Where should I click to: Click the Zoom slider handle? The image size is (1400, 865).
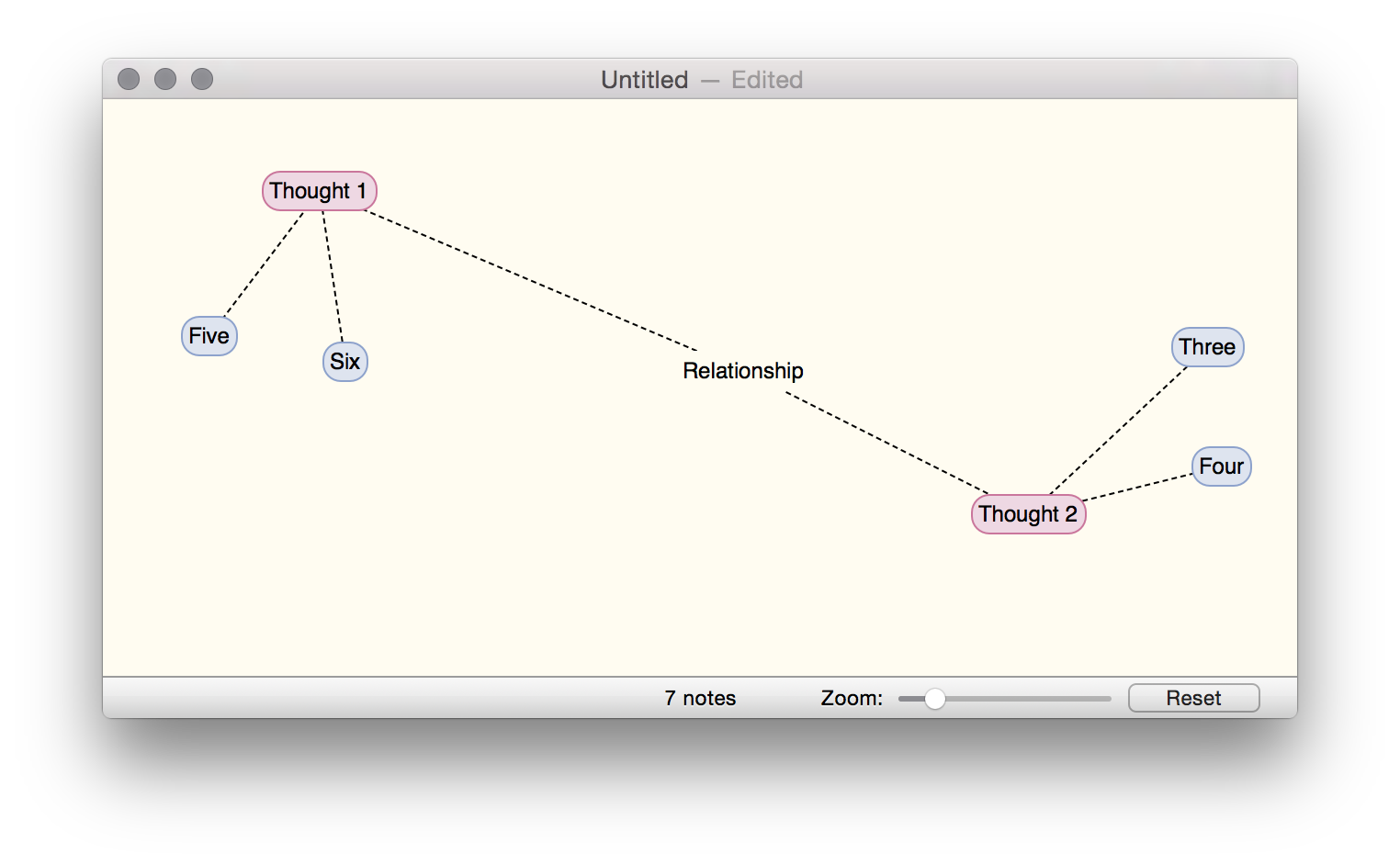934,699
